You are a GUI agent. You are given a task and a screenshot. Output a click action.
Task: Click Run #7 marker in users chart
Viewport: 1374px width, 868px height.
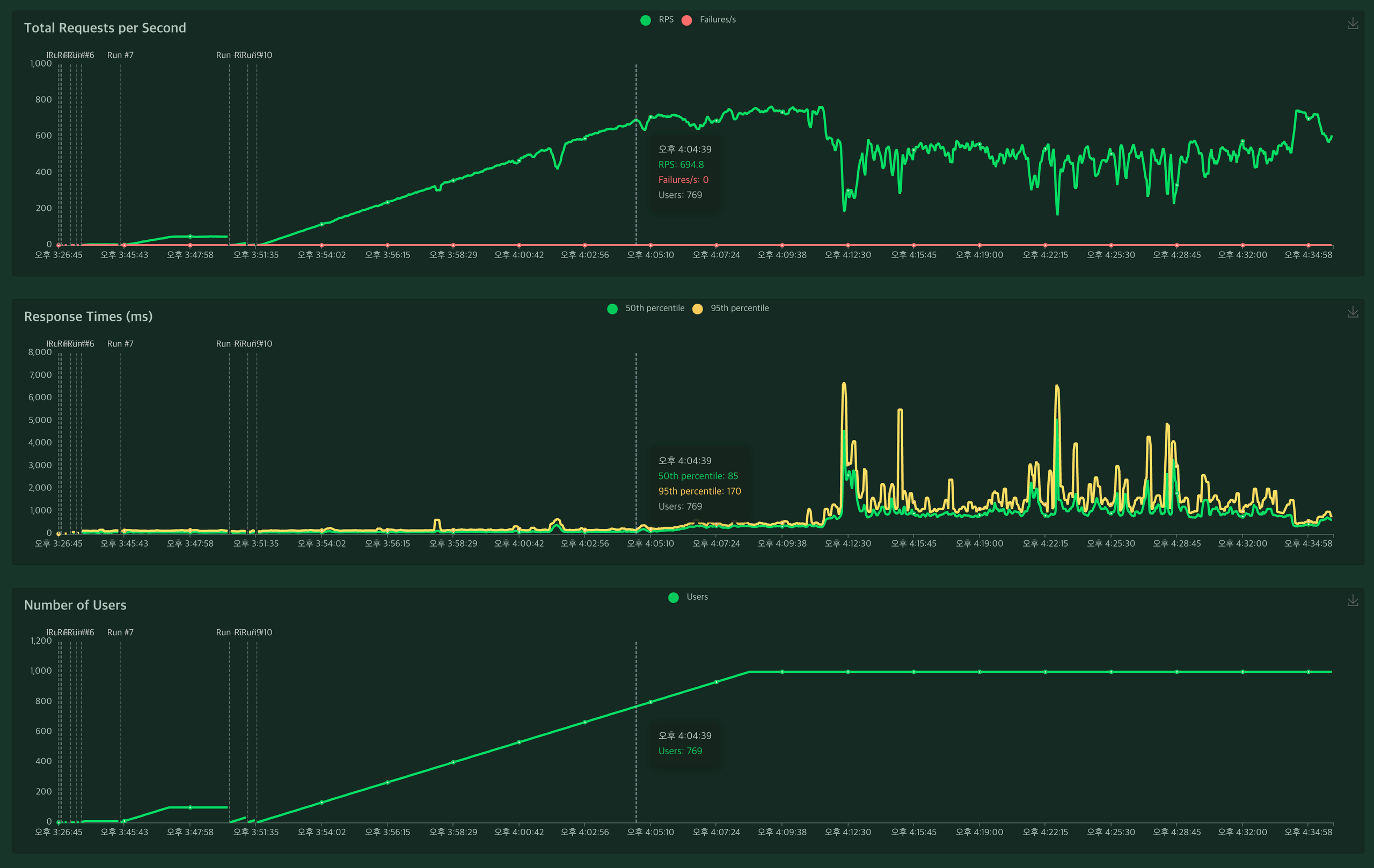[120, 632]
